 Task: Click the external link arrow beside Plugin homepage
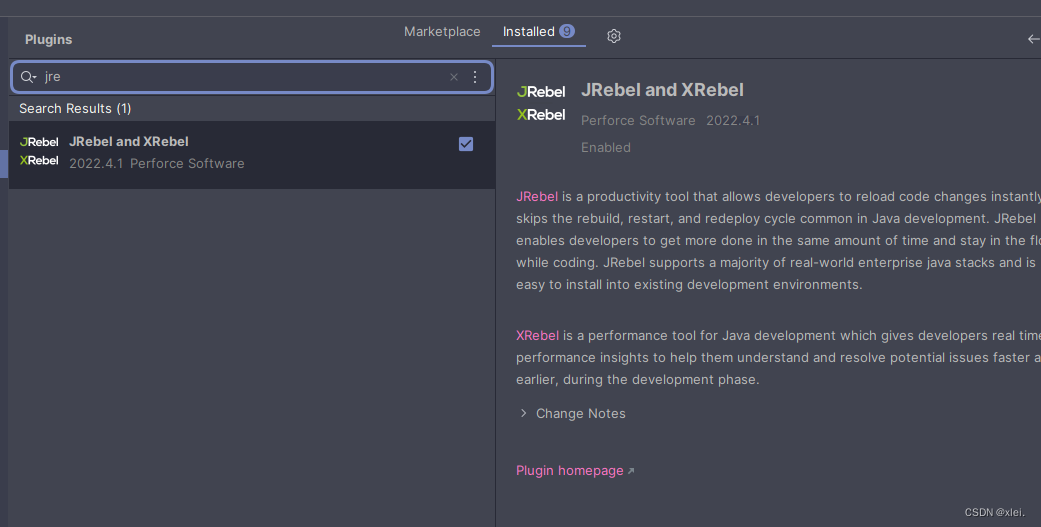tap(631, 471)
